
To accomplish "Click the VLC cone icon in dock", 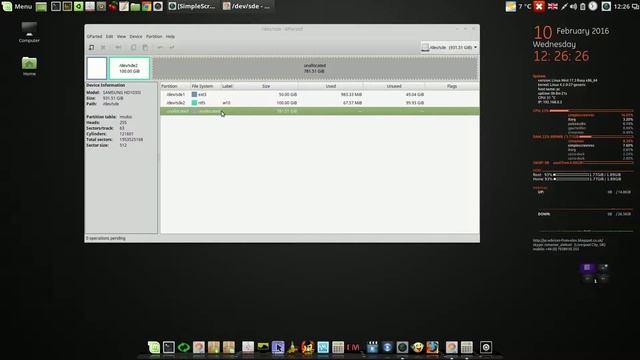I will pyautogui.click(x=293, y=347).
